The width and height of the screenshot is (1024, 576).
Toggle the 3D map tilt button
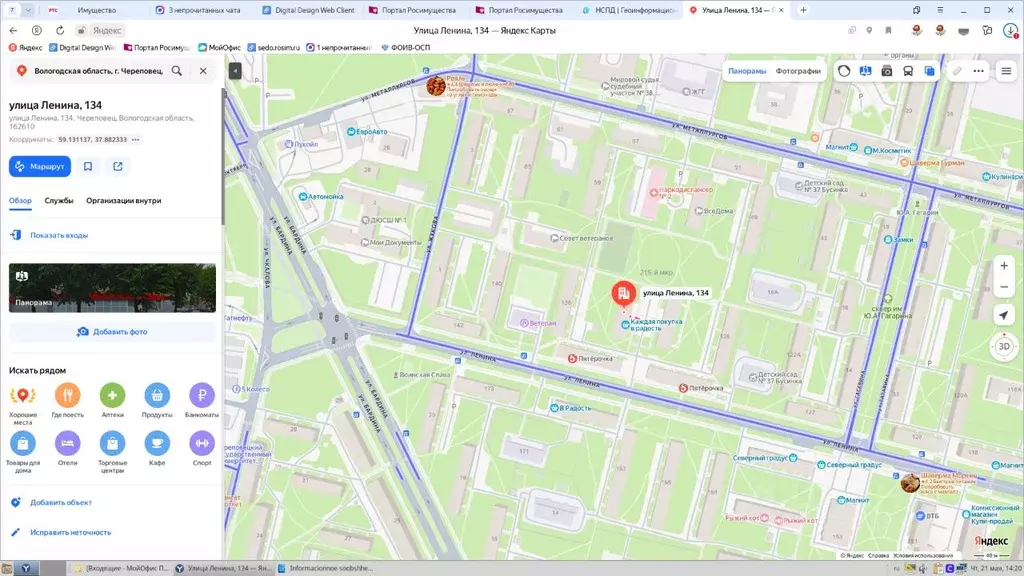[x=1004, y=347]
